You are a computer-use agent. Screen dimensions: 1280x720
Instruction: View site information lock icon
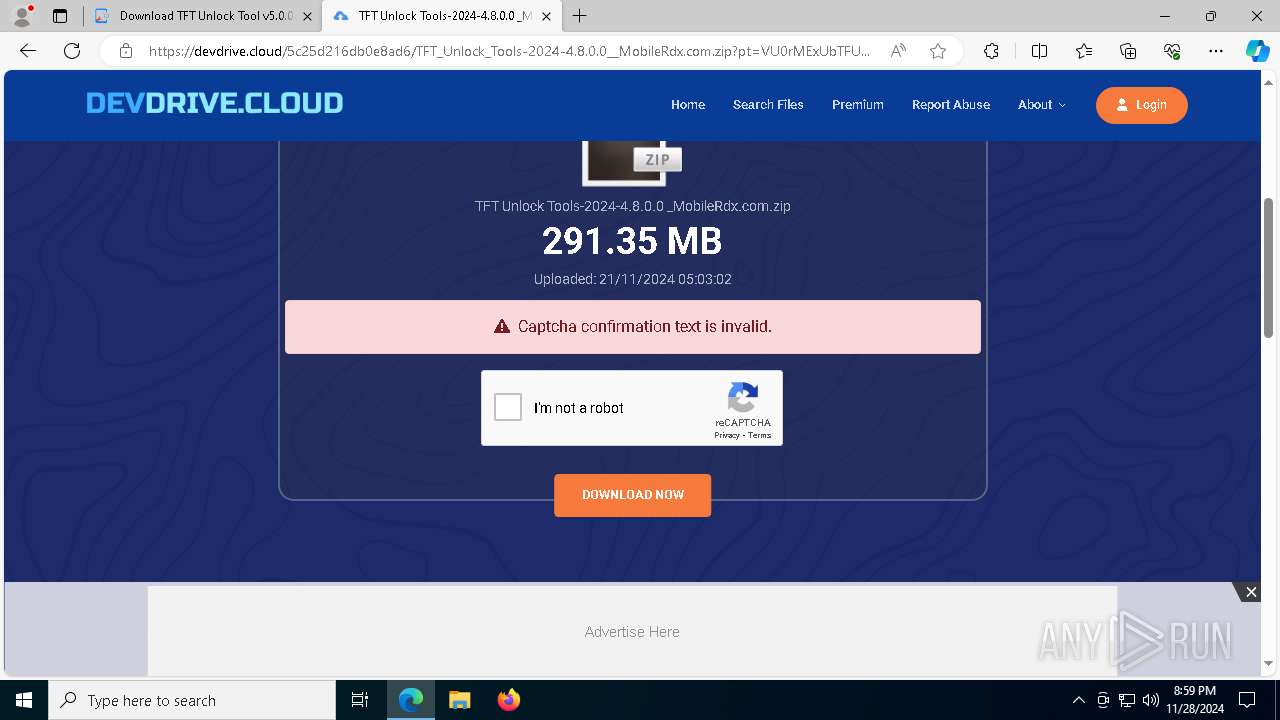(x=125, y=51)
